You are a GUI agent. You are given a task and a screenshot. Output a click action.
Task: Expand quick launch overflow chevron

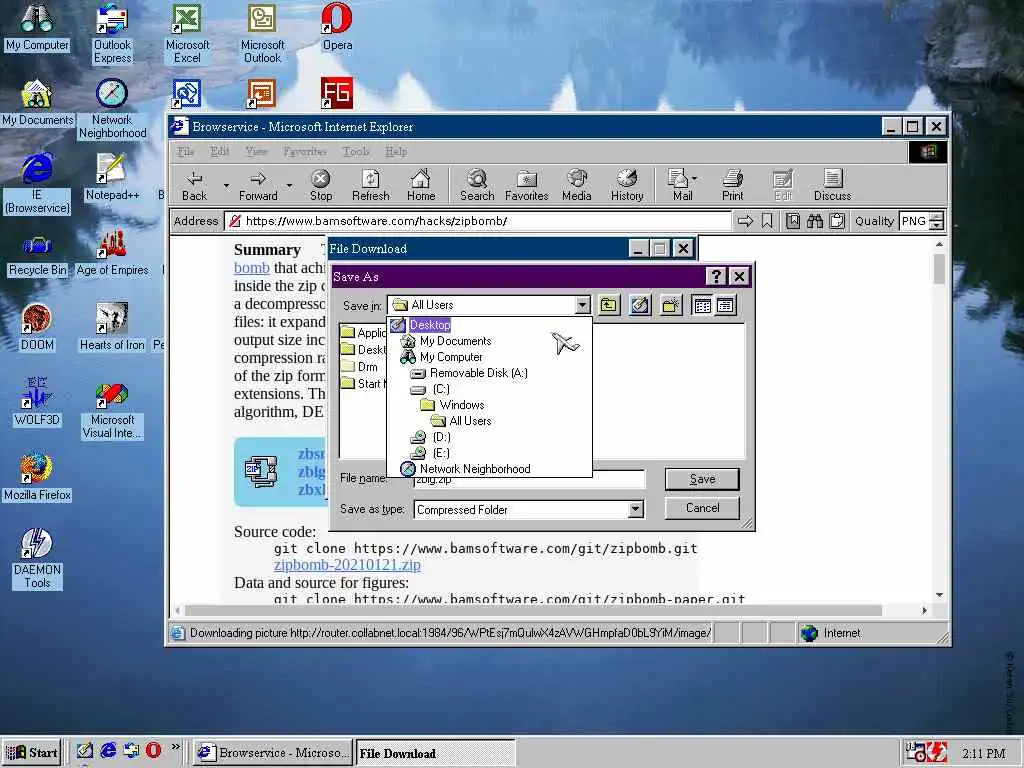tap(175, 746)
